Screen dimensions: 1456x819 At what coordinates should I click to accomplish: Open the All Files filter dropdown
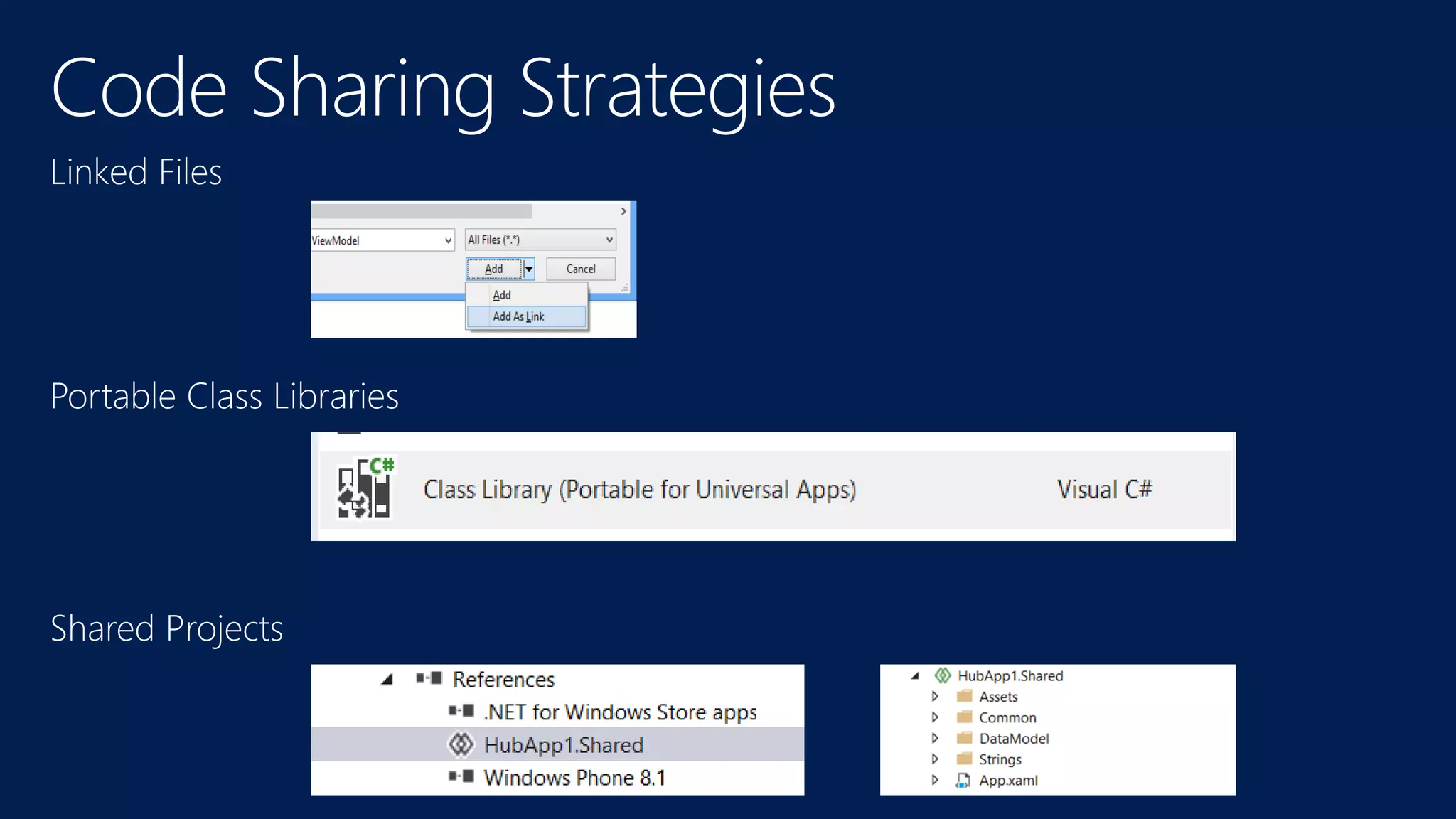click(609, 240)
